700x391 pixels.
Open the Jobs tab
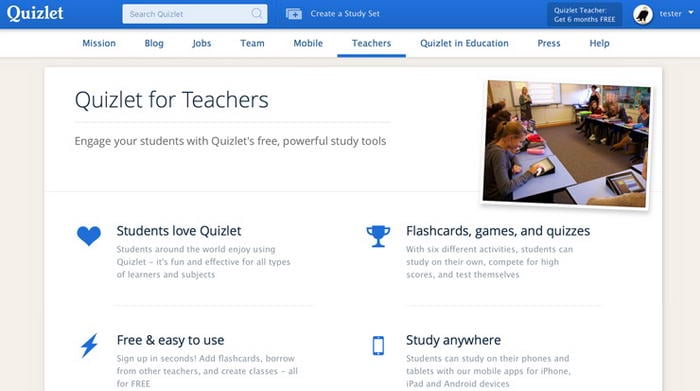click(202, 43)
